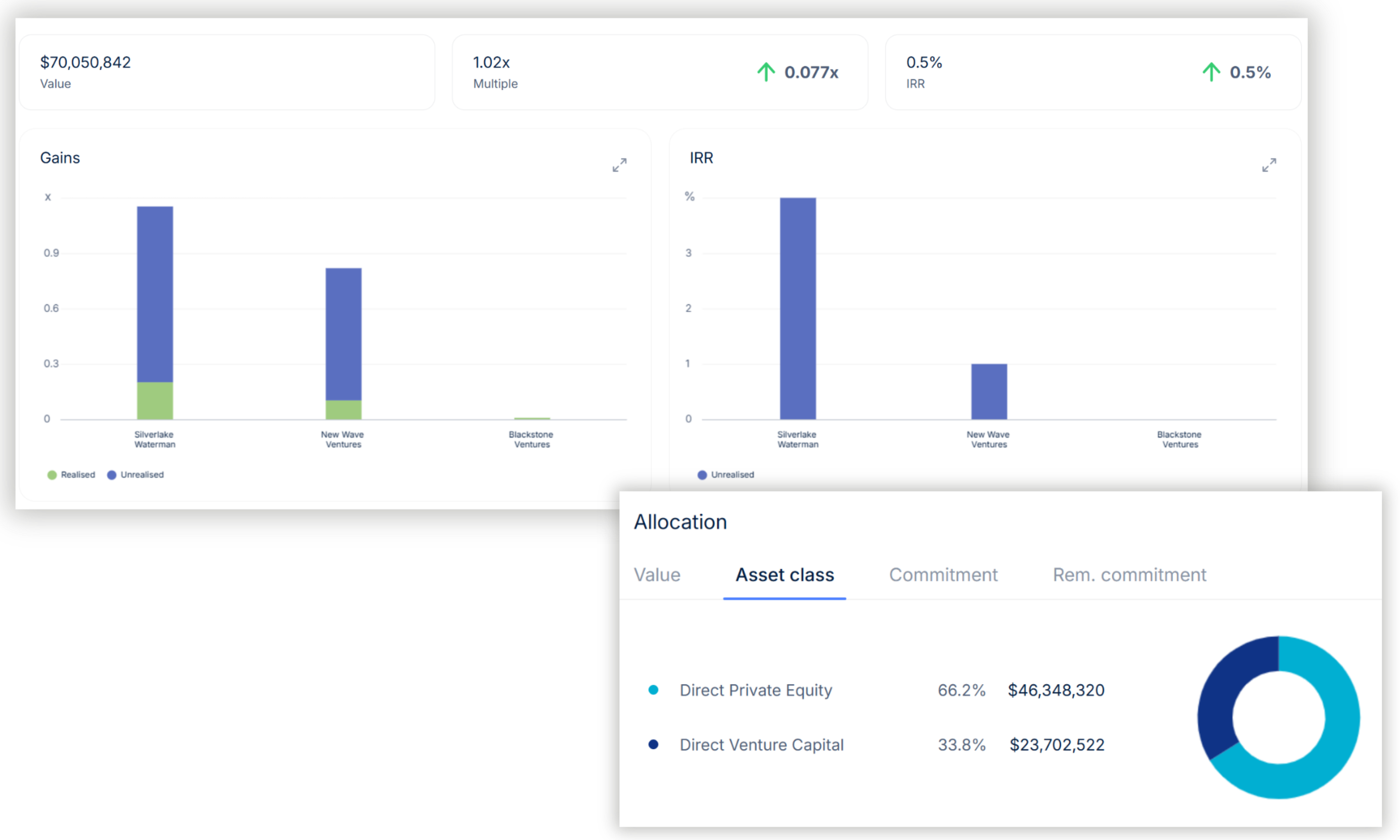This screenshot has width=1400, height=840.
Task: Click New Wave Ventures bar in IRR chart
Action: [x=989, y=392]
